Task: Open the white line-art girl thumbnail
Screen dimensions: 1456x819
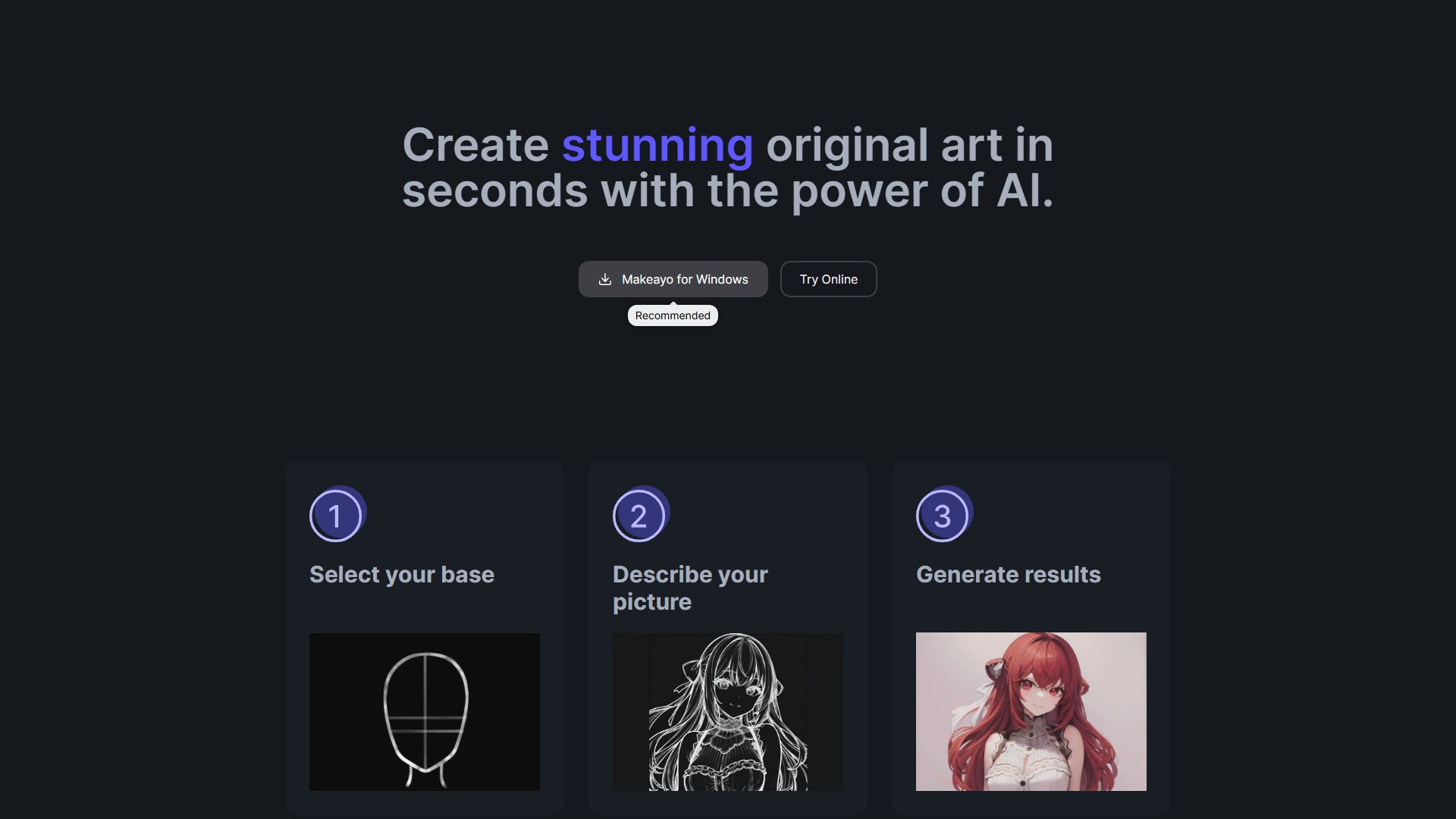Action: tap(727, 711)
